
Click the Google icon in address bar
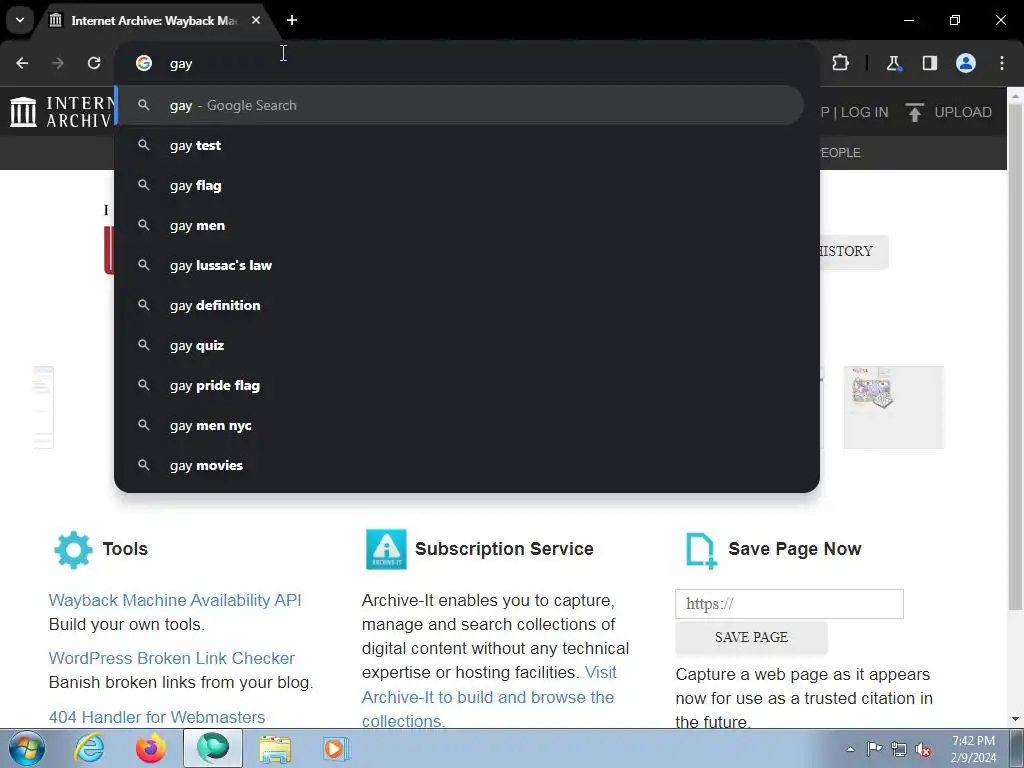tap(144, 63)
